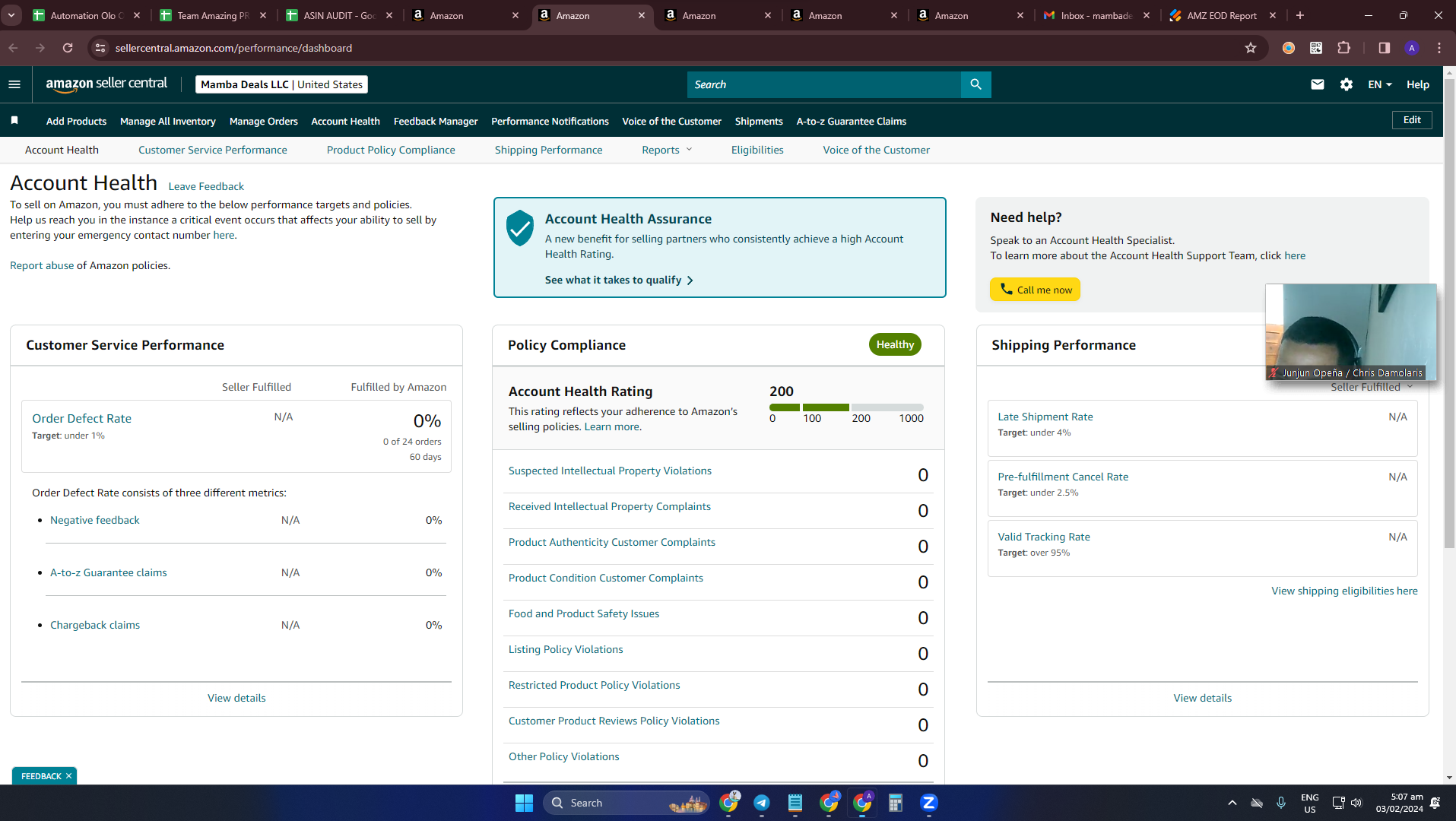Switch to the AMZ EOD Report tab
This screenshot has height=821, width=1456.
[1223, 15]
